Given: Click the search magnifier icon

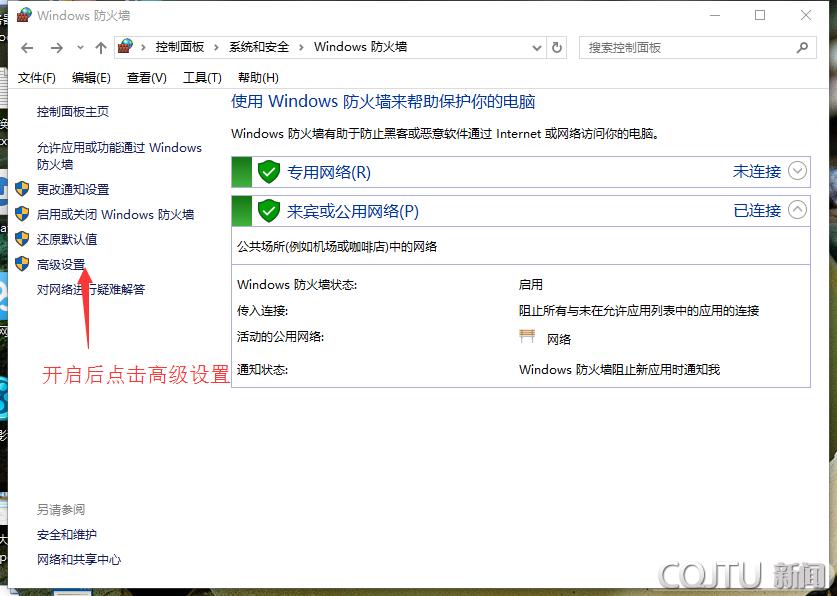Looking at the screenshot, I should click(x=802, y=48).
